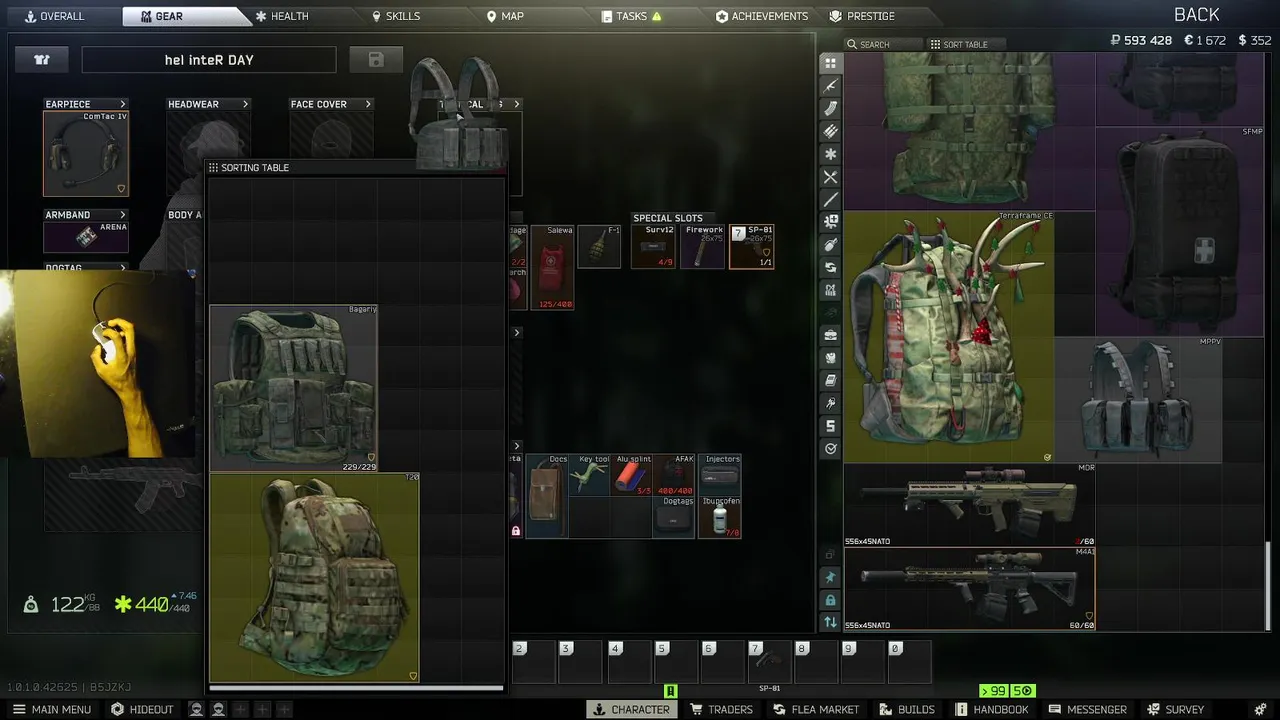Image resolution: width=1280 pixels, height=720 pixels.
Task: Open MESSENGER from bottom bar
Action: click(x=1088, y=709)
